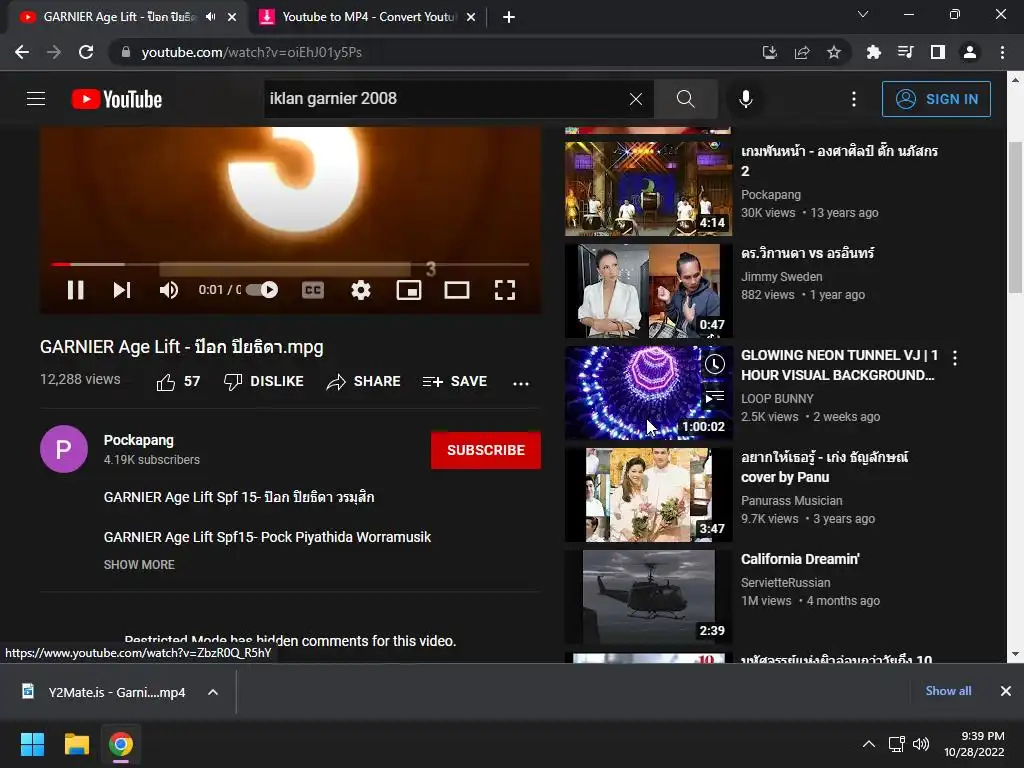Click the SHARE button

364,381
